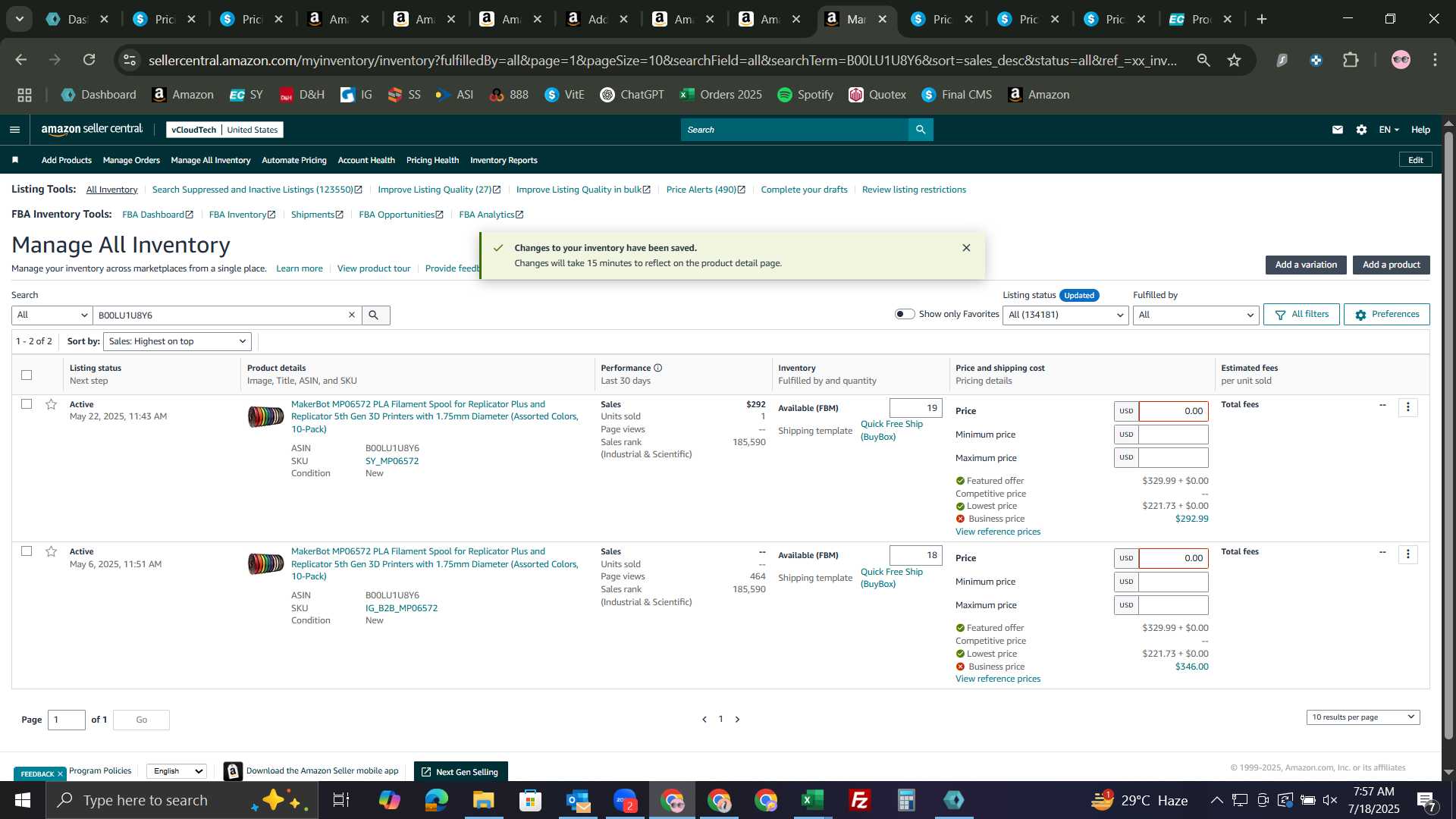Image resolution: width=1456 pixels, height=819 pixels.
Task: Click the vertical page scrollbar
Action: (x=1448, y=436)
